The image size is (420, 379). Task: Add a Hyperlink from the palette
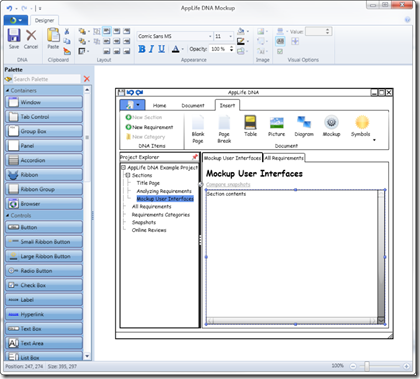(44, 314)
